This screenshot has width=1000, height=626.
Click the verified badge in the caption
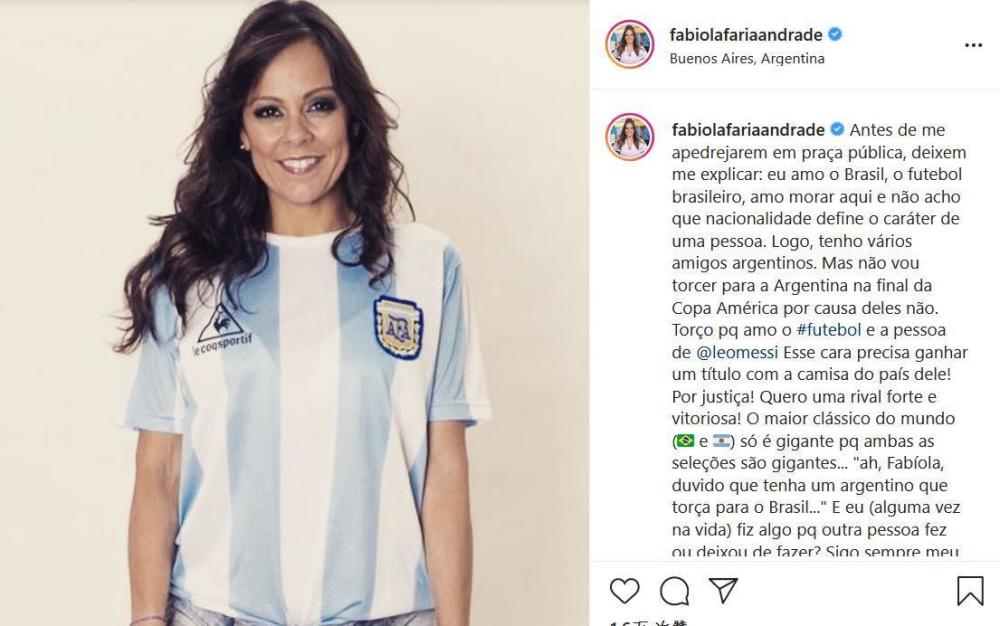(x=837, y=129)
